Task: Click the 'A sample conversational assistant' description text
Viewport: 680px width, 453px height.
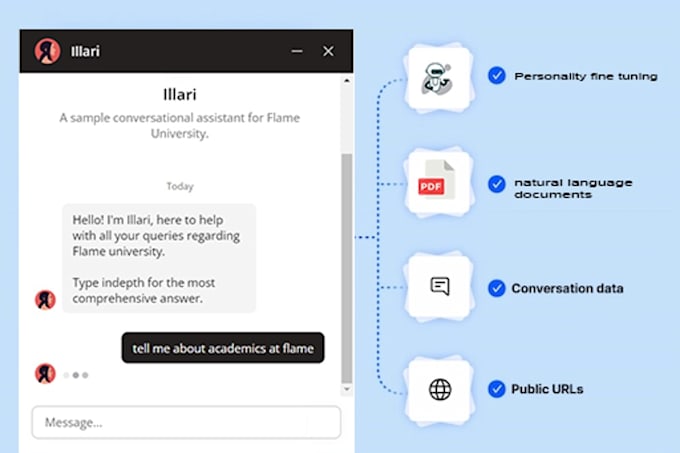Action: pyautogui.click(x=180, y=126)
